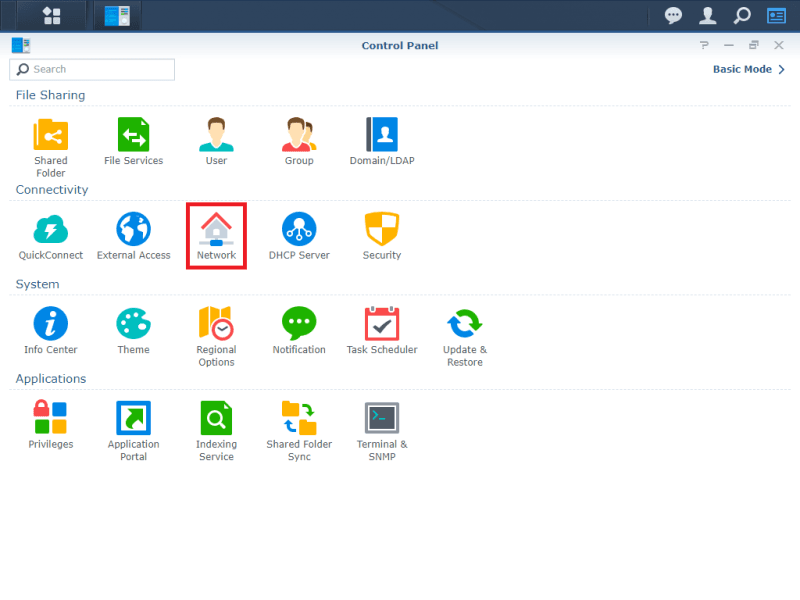Viewport: 800px width, 600px height.
Task: Open External Access settings
Action: [x=133, y=230]
